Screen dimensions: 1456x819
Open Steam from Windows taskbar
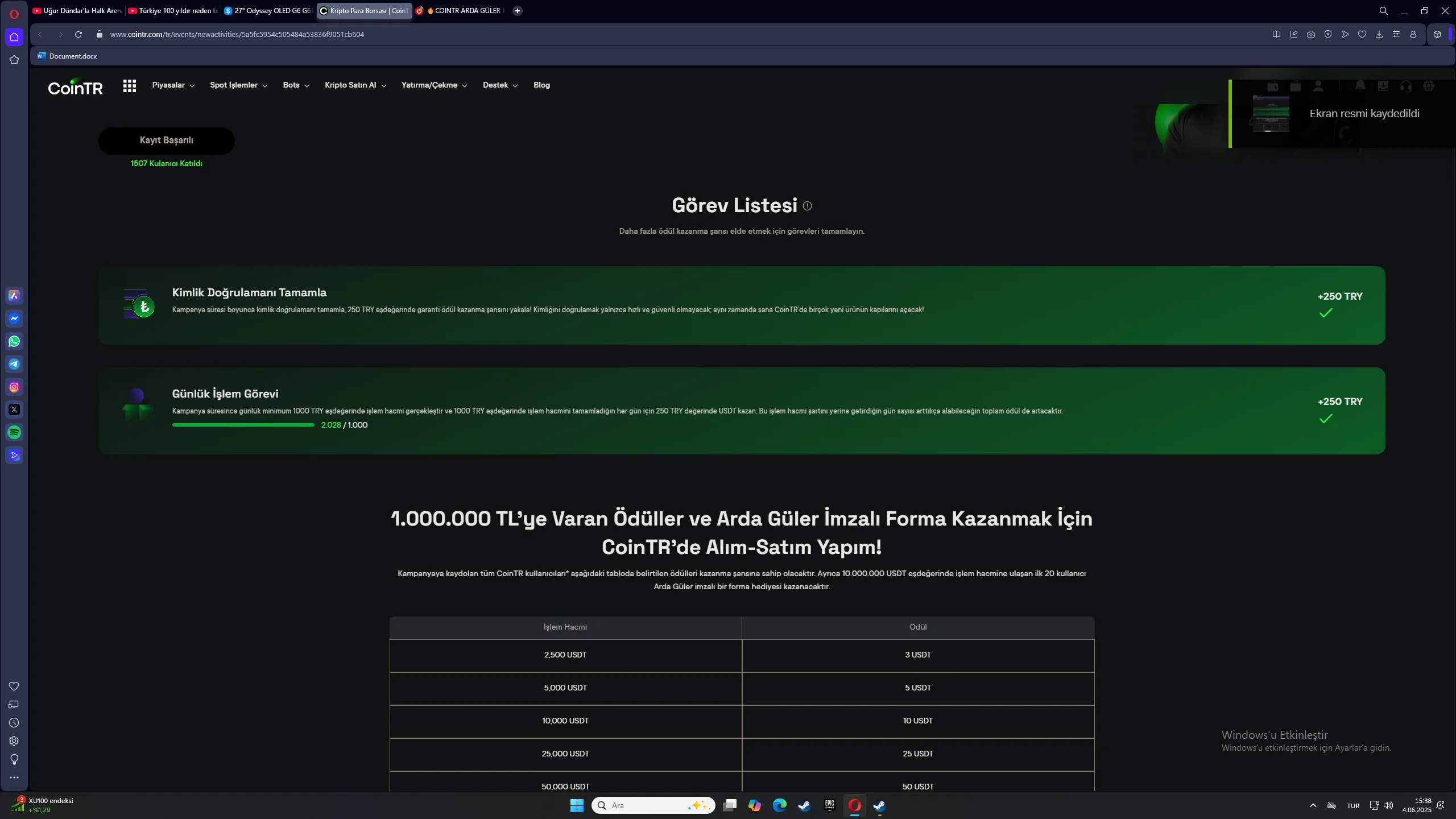point(804,805)
